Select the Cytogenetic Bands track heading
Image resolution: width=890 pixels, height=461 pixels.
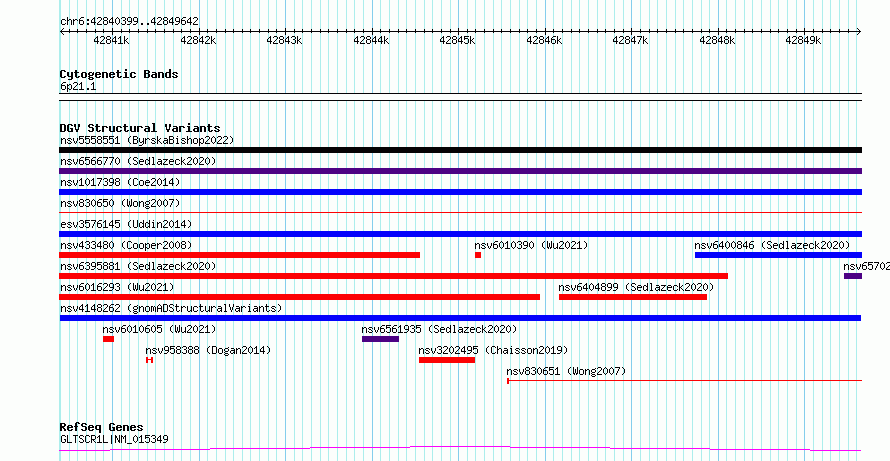point(119,74)
